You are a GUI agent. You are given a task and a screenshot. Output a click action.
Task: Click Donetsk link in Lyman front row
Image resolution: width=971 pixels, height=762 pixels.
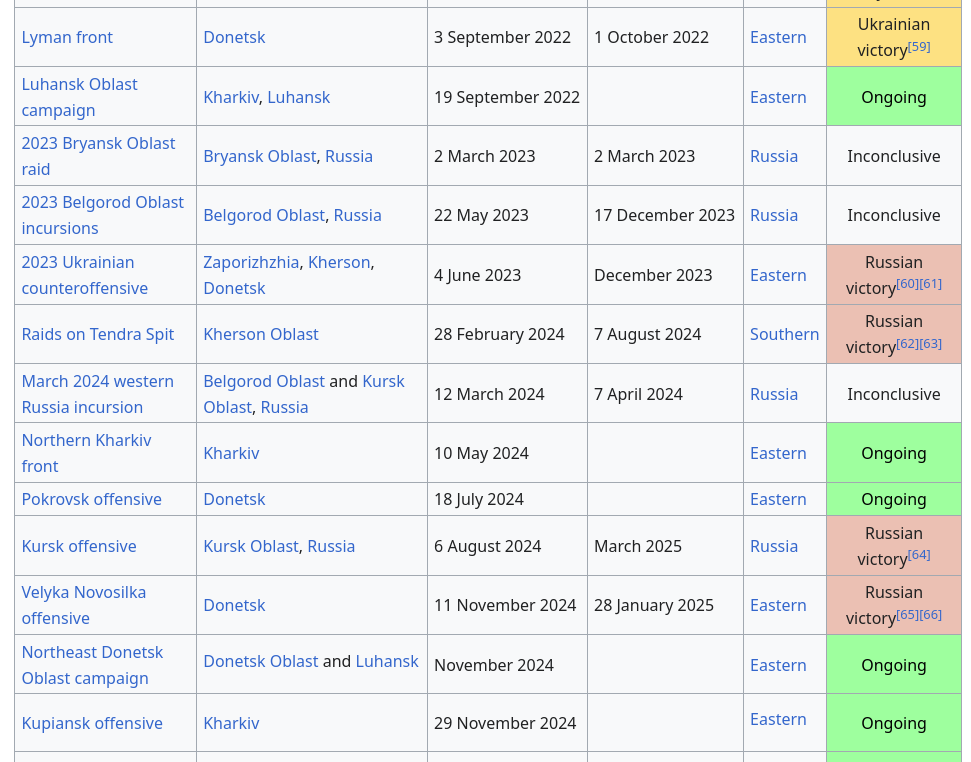point(234,37)
